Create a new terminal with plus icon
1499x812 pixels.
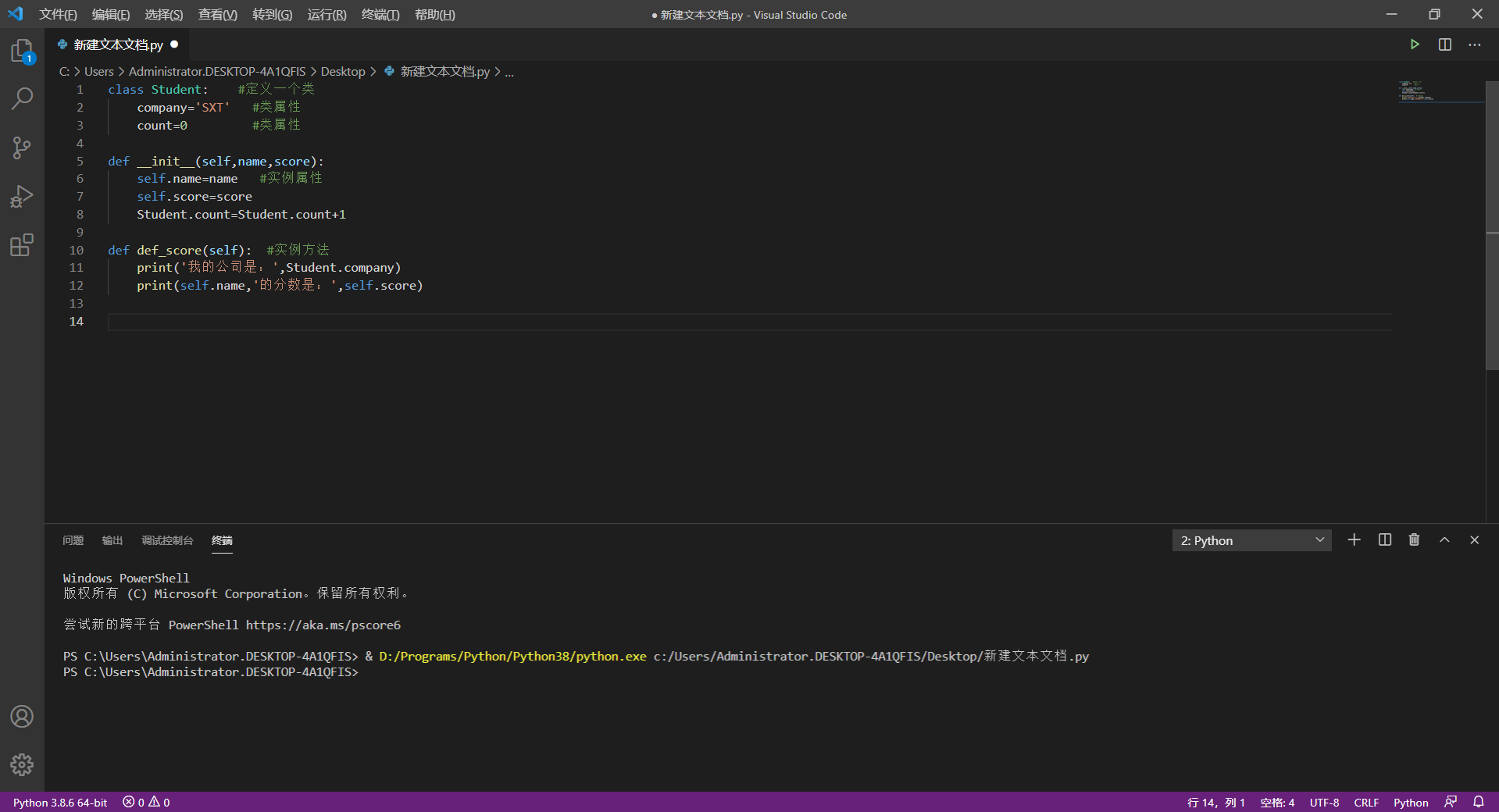(x=1354, y=540)
